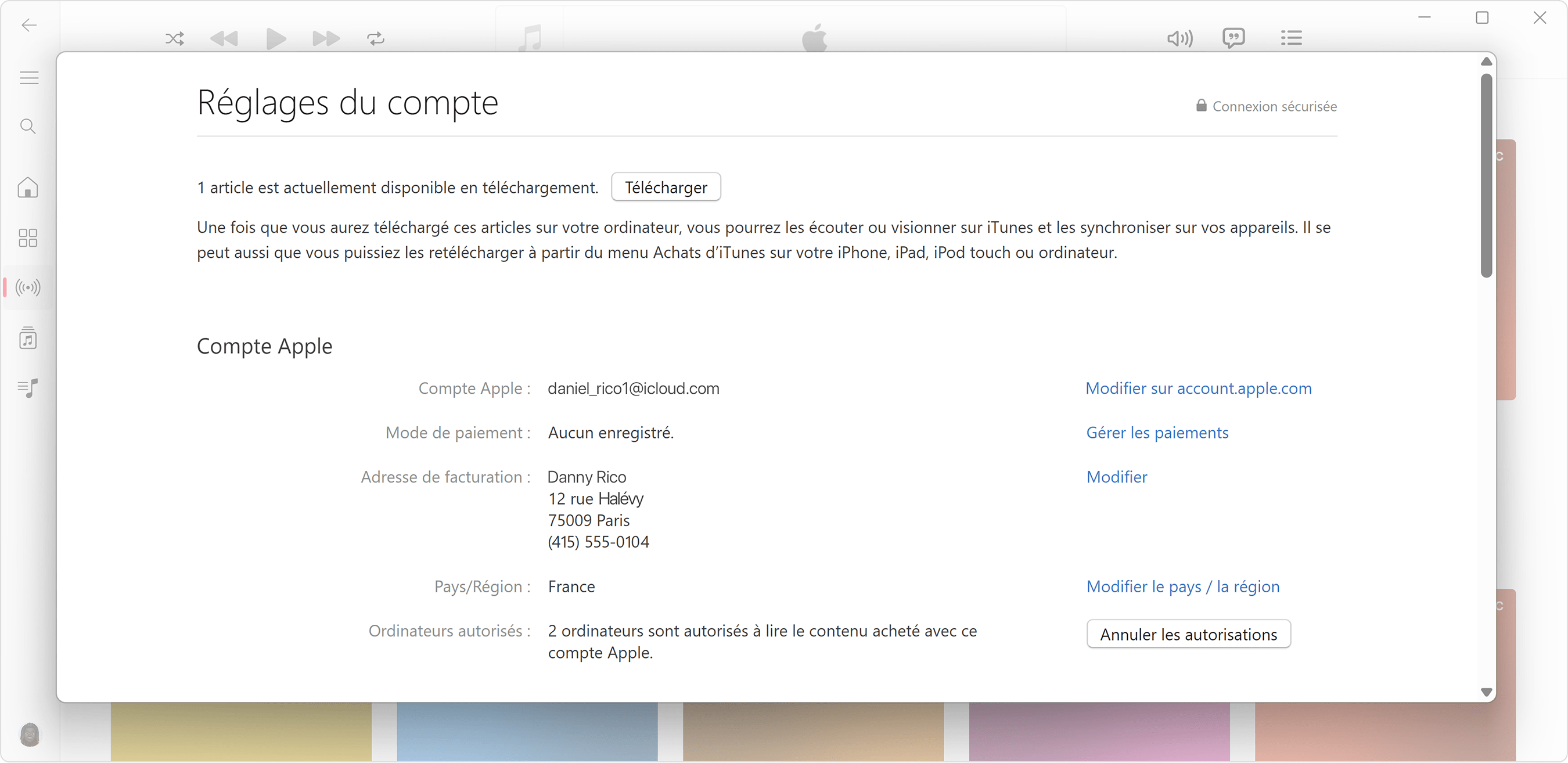This screenshot has height=763, width=1568.
Task: Show lyrics with speech bubble icon
Action: pos(1234,38)
